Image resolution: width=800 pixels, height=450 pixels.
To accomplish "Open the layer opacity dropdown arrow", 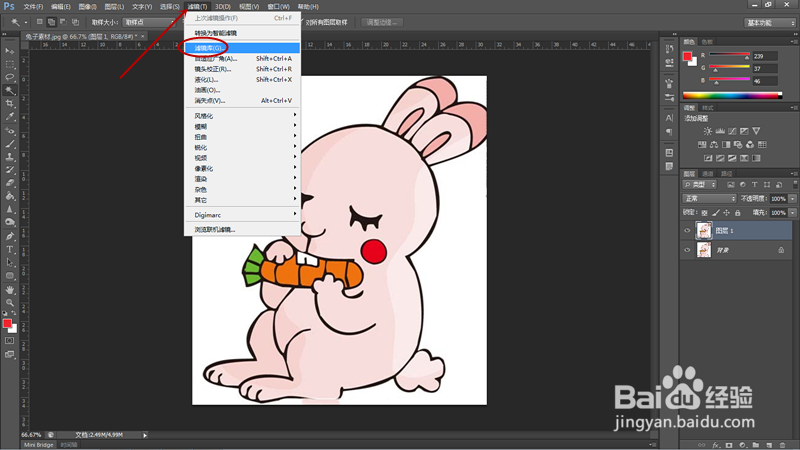I will [x=793, y=198].
